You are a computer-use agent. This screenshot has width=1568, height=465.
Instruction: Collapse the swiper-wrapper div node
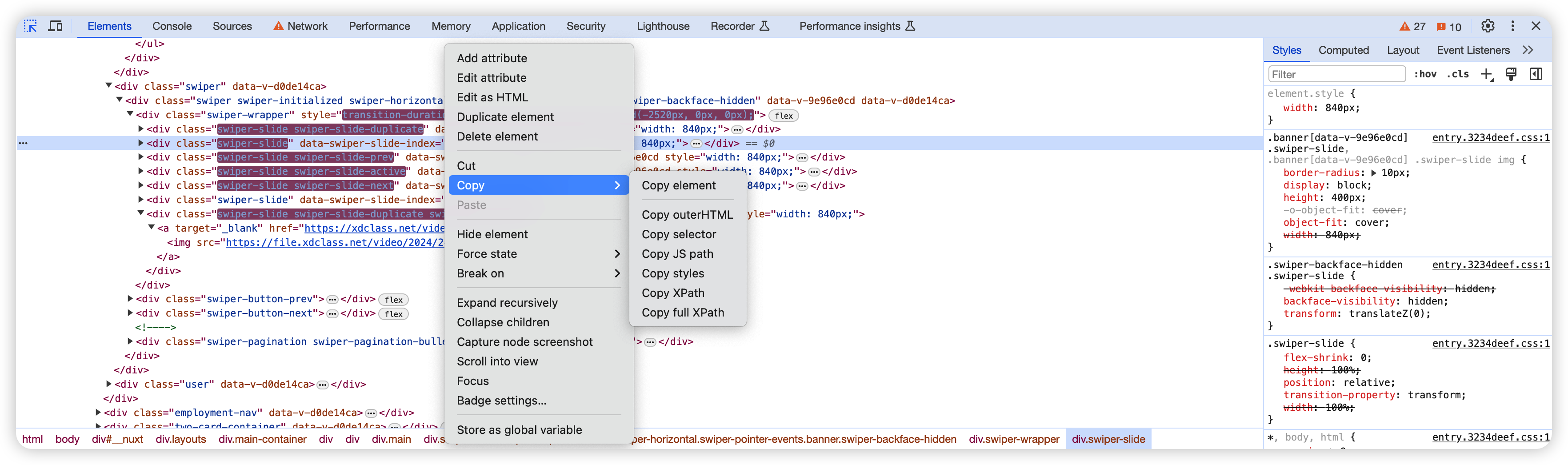click(130, 114)
